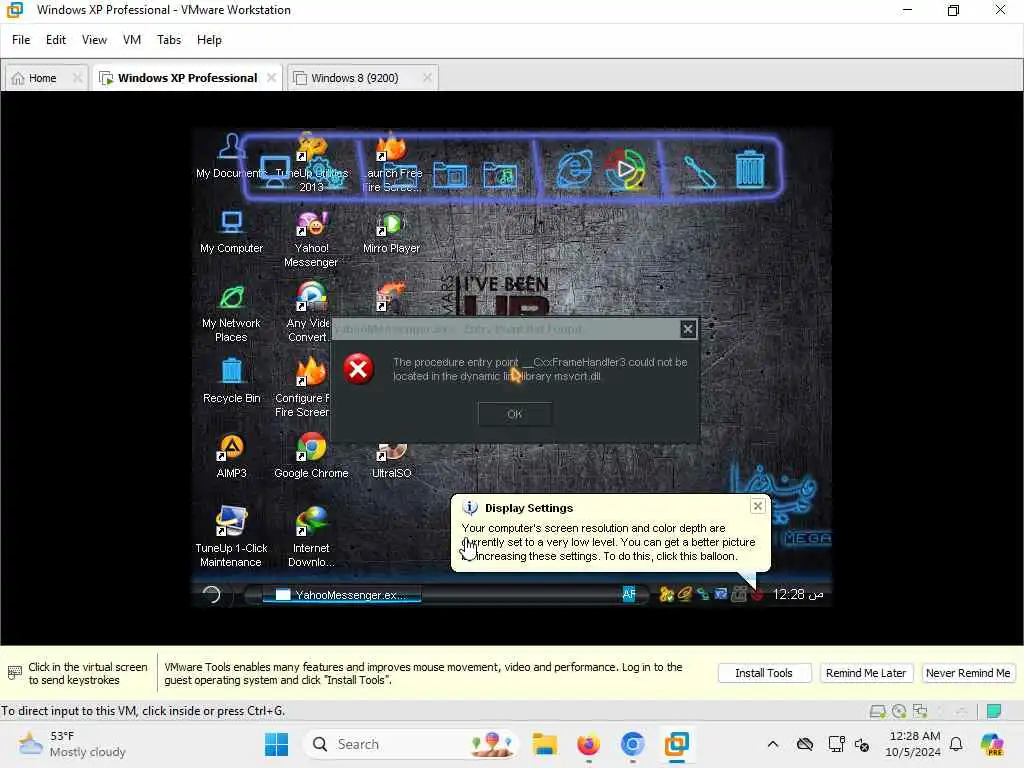Click Install Tools button
The width and height of the screenshot is (1024, 768).
pos(764,673)
